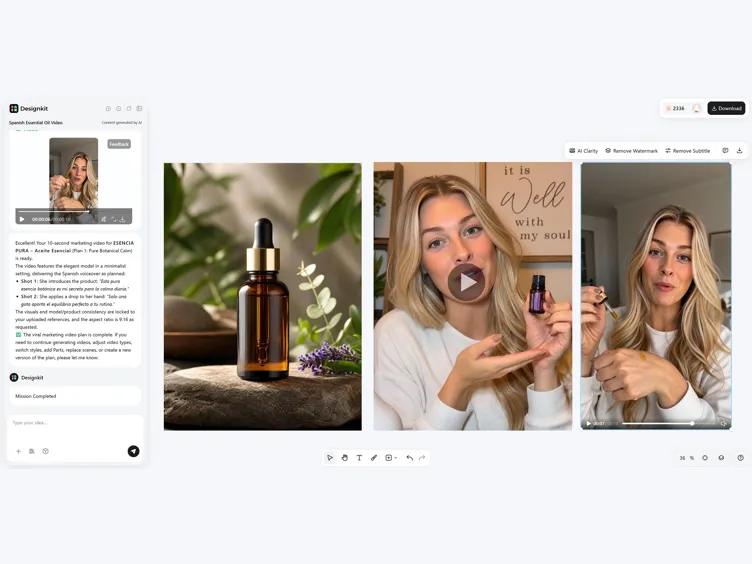Seek the right canvas video progress slider
Viewport: 752px width, 564px height.
click(x=669, y=423)
